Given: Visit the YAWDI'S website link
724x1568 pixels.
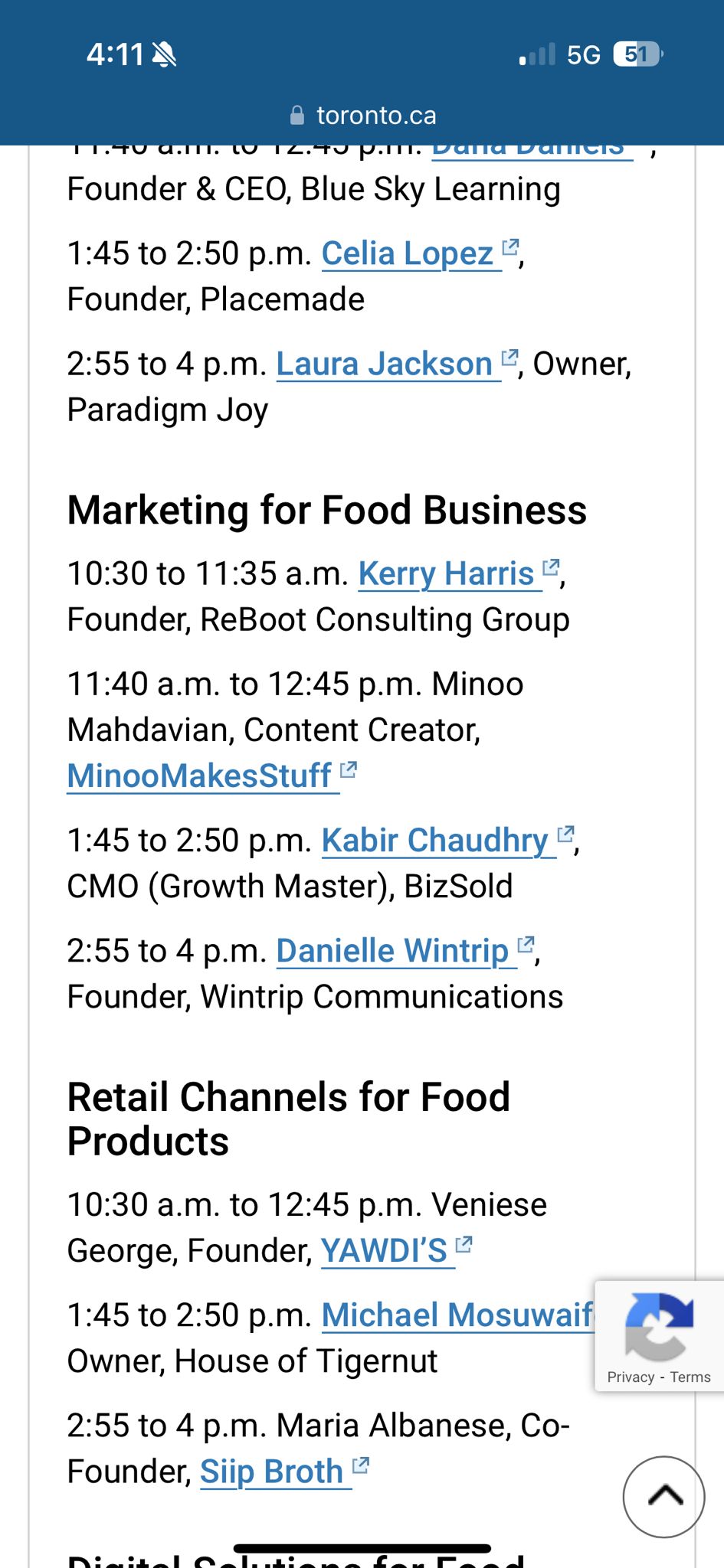Looking at the screenshot, I should click(x=384, y=1251).
